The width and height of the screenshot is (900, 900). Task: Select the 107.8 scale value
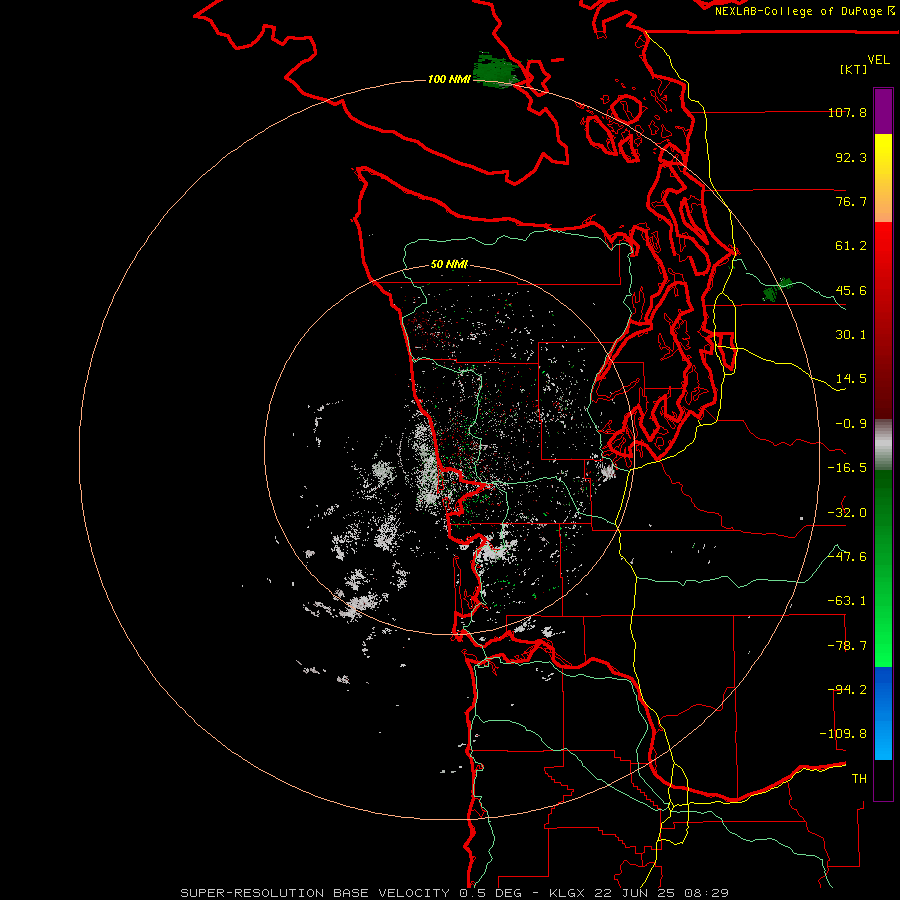(848, 112)
